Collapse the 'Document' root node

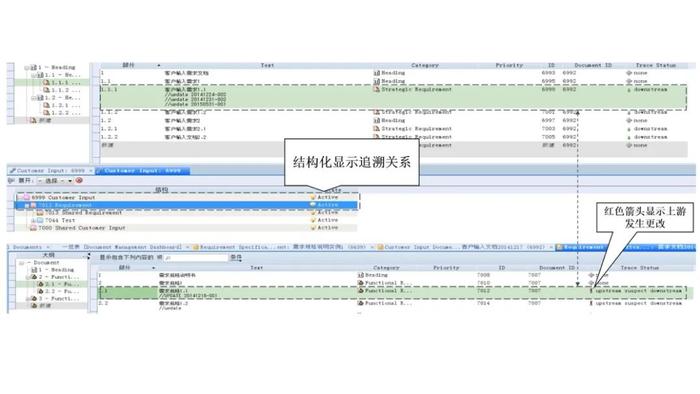pyautogui.click(x=21, y=263)
